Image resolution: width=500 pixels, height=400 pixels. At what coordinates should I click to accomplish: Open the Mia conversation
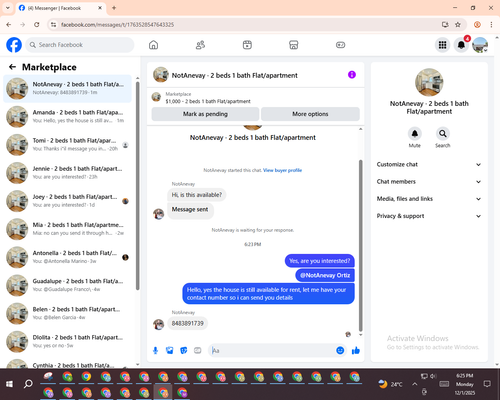67,229
